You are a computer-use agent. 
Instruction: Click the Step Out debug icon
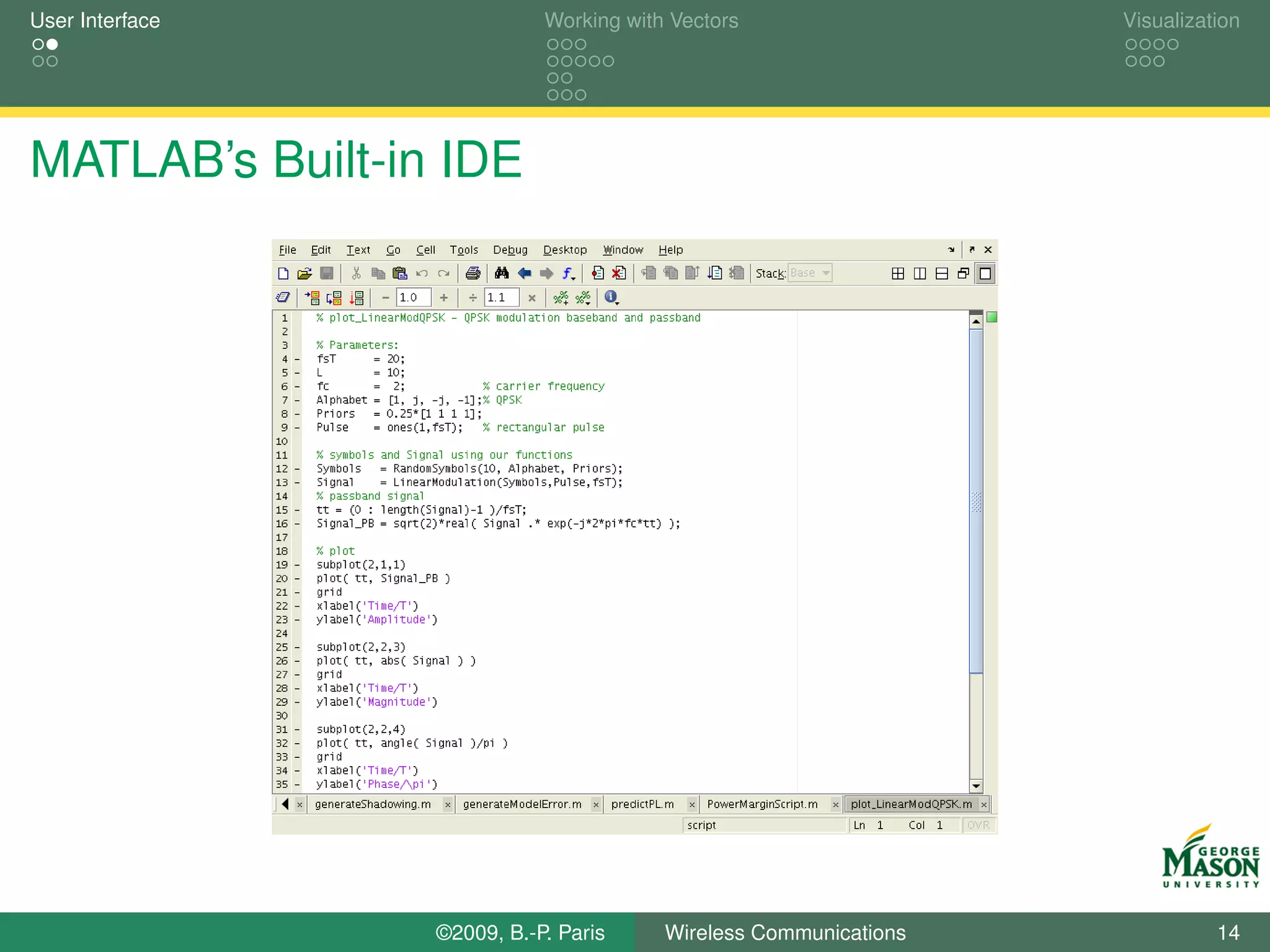pos(692,273)
